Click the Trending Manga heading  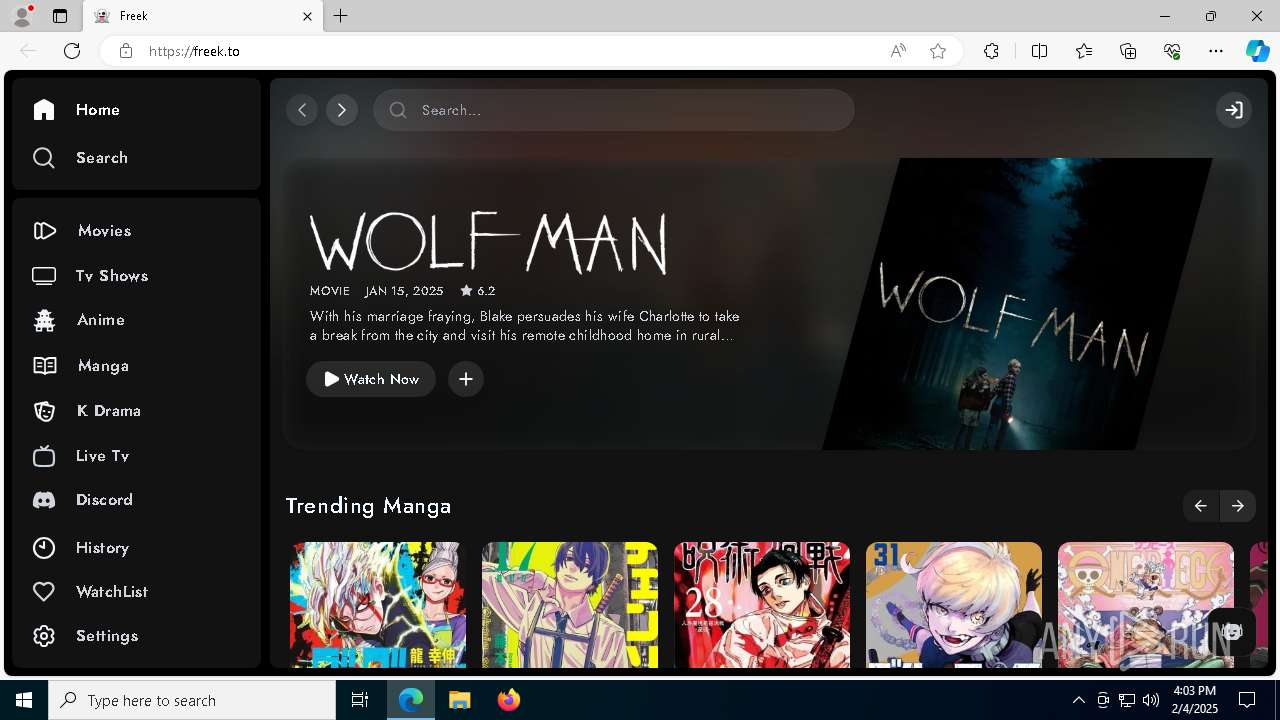(x=368, y=506)
